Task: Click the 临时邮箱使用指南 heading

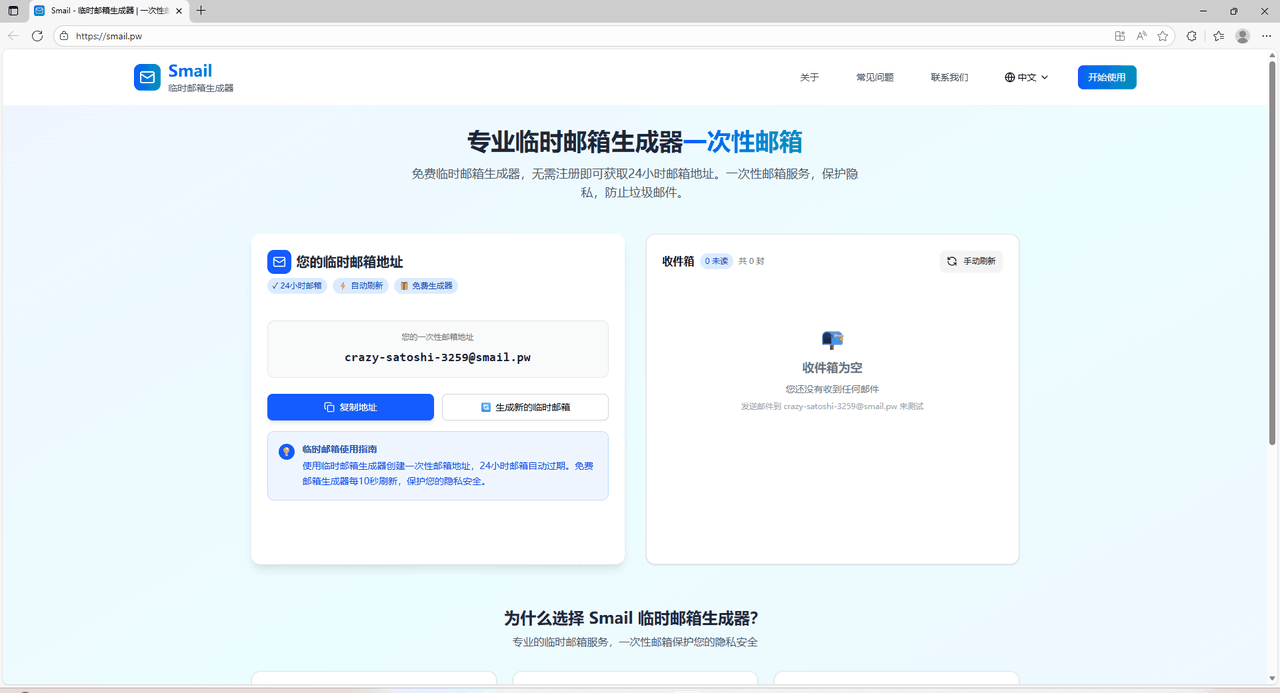Action: coord(339,450)
